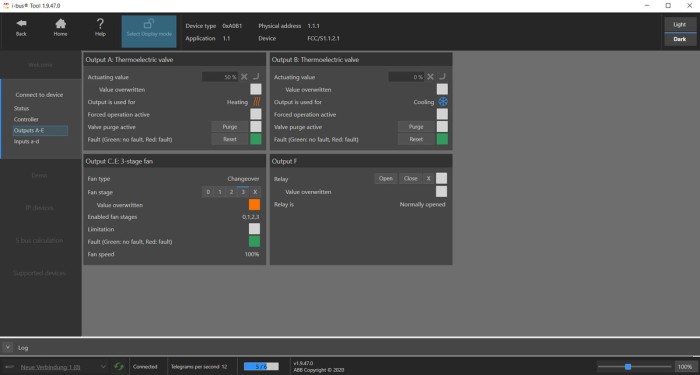Open the Output F relay

tap(386, 179)
